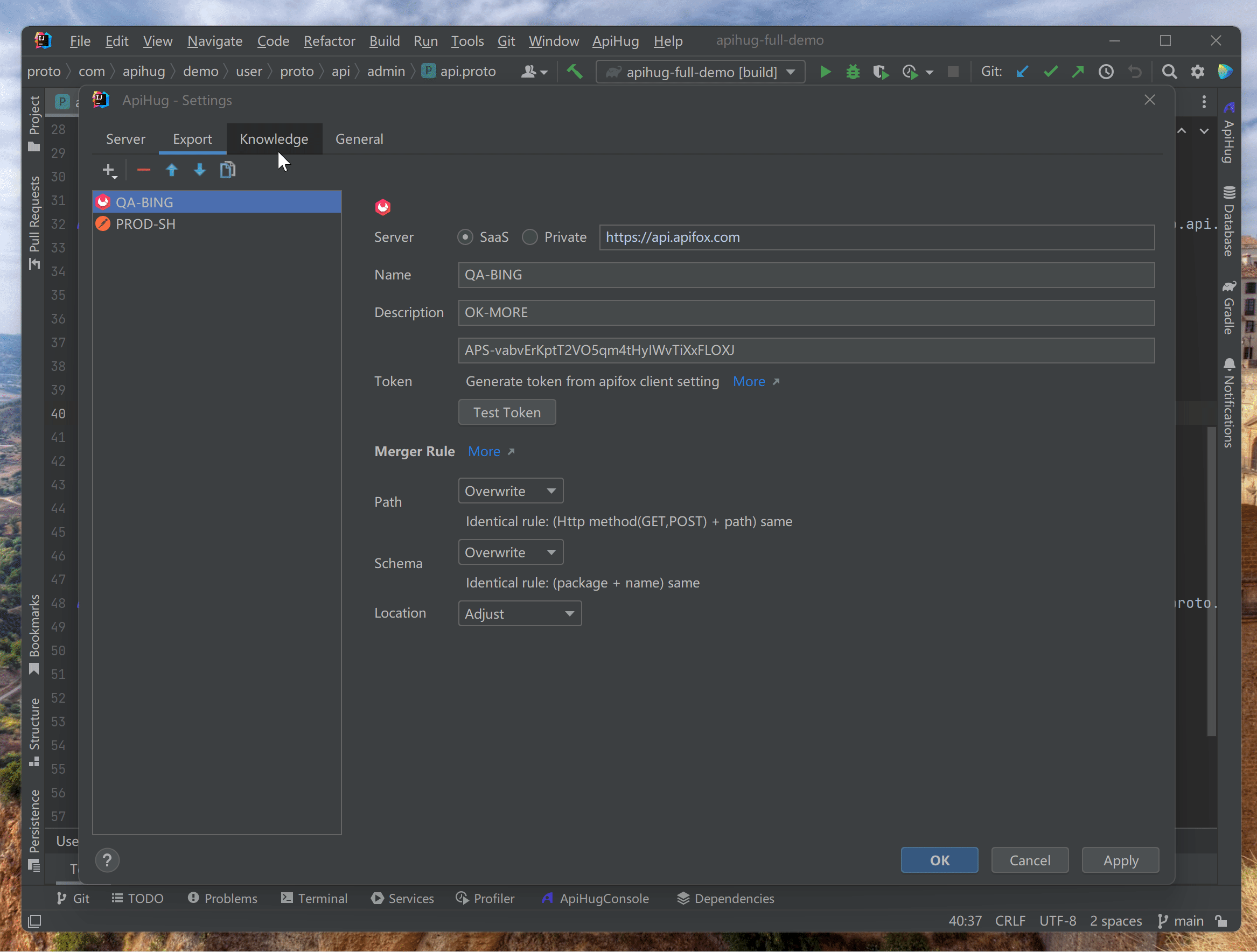Image resolution: width=1257 pixels, height=952 pixels.
Task: Click the Git commit checkmark icon
Action: click(1050, 72)
